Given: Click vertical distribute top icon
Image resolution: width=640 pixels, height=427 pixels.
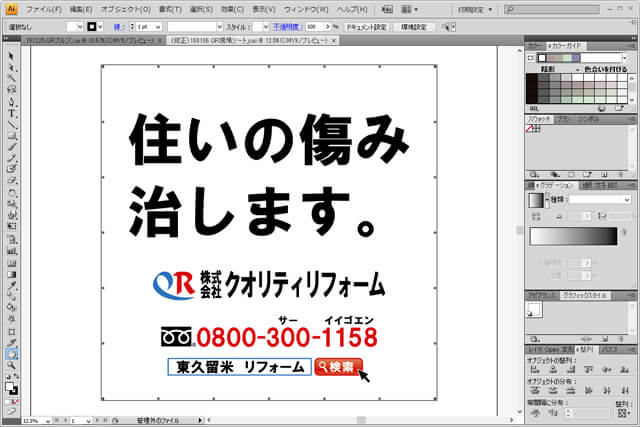Looking at the screenshot, I should (535, 391).
